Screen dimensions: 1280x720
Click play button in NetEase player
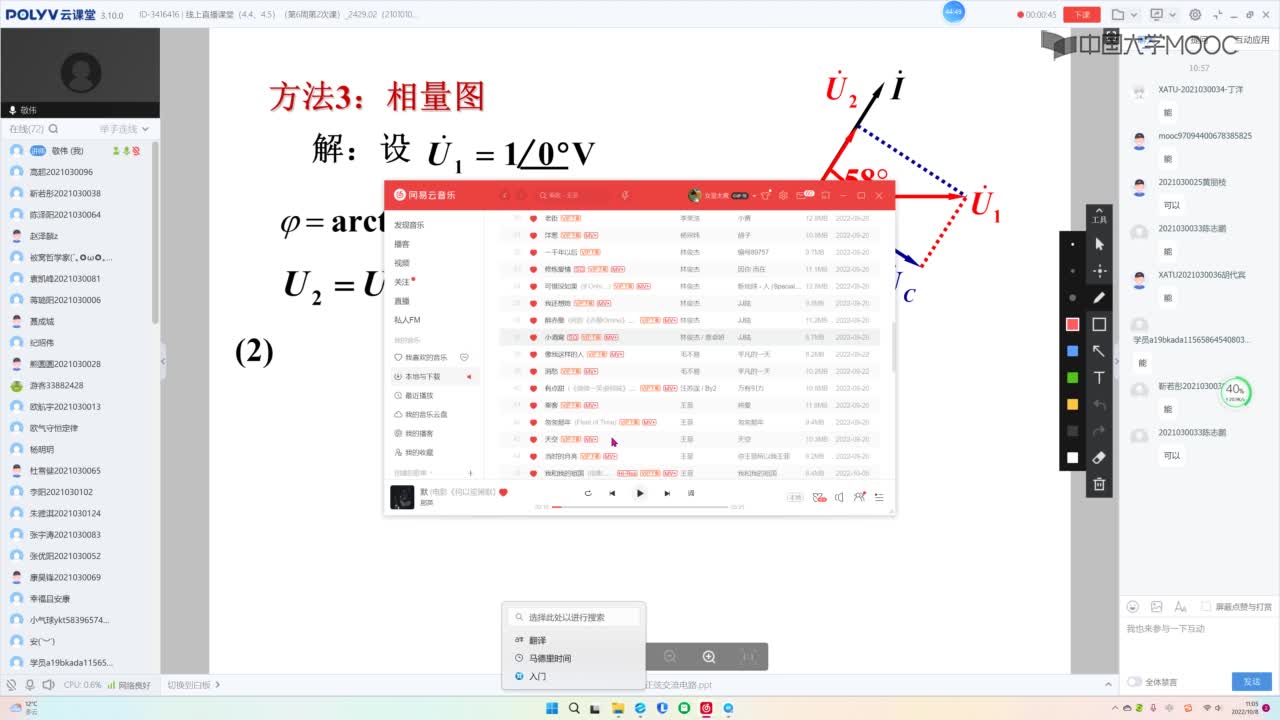[640, 493]
